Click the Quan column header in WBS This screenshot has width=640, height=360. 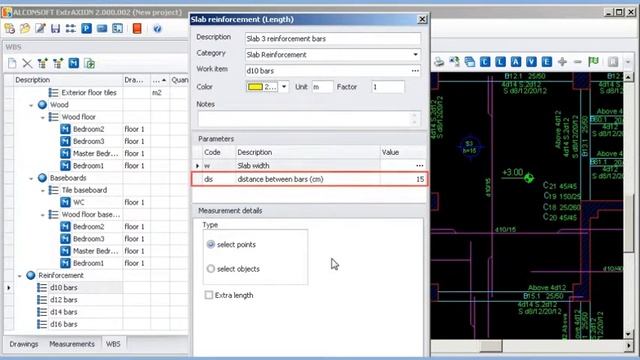point(179,80)
